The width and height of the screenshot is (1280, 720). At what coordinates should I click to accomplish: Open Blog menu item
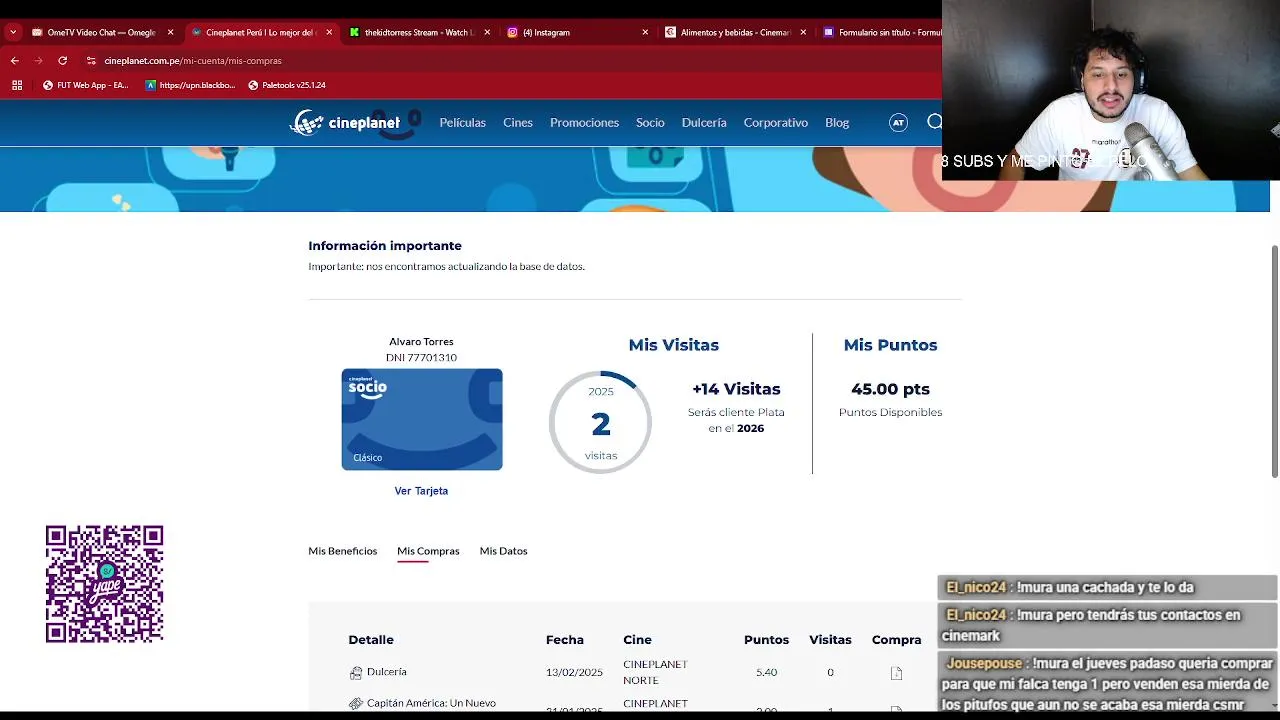coord(837,122)
